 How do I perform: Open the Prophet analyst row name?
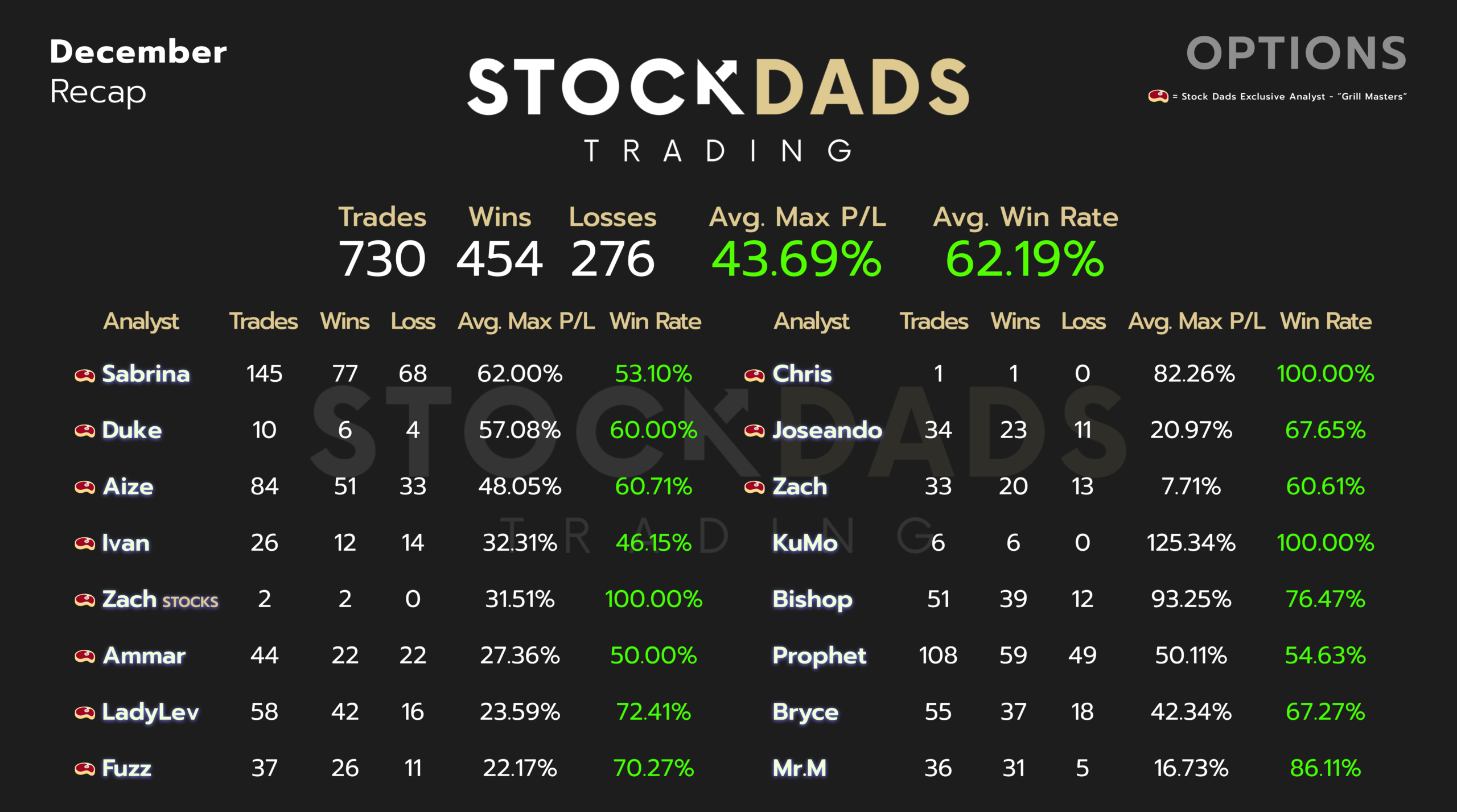[x=819, y=656]
